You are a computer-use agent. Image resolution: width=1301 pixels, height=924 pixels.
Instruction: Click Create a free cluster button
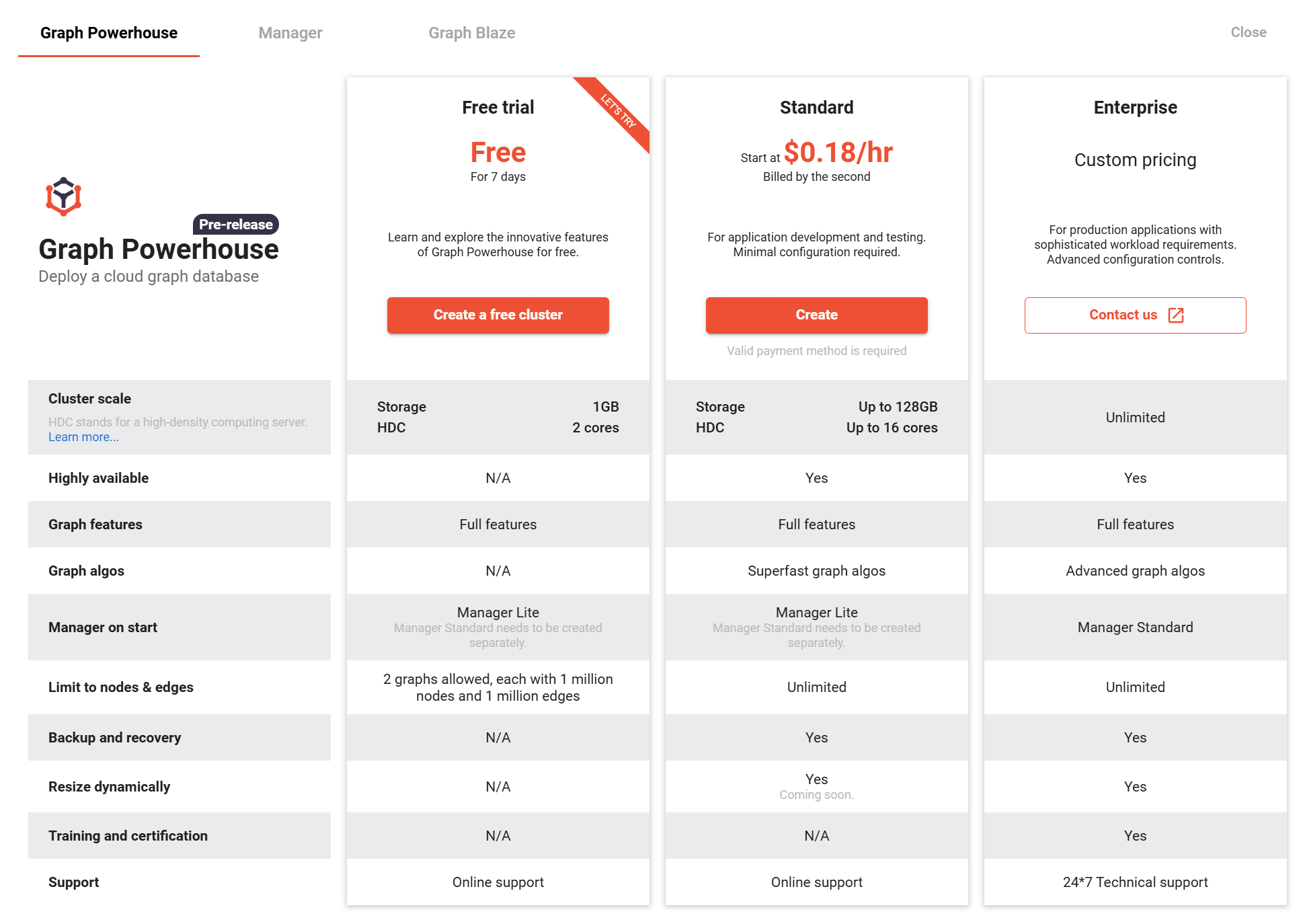tap(498, 315)
